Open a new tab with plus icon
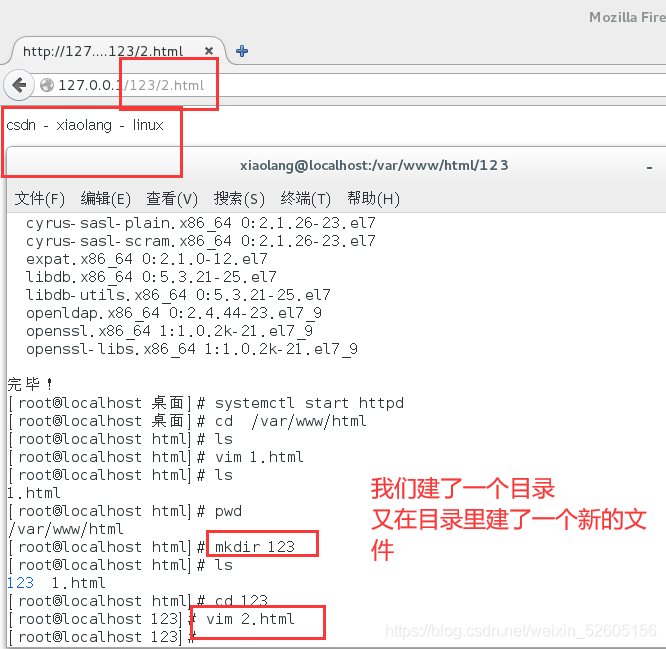Viewport: 666px width, 649px height. 242,51
